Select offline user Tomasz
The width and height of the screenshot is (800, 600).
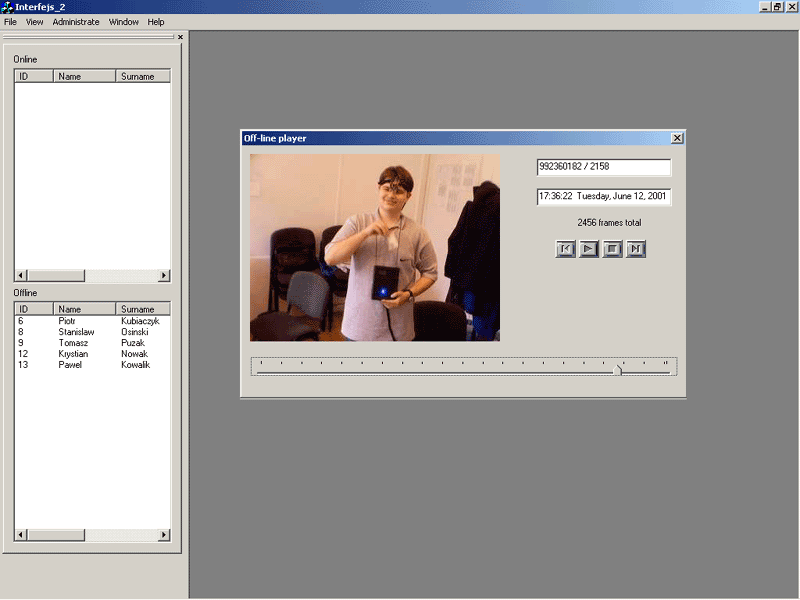73,343
